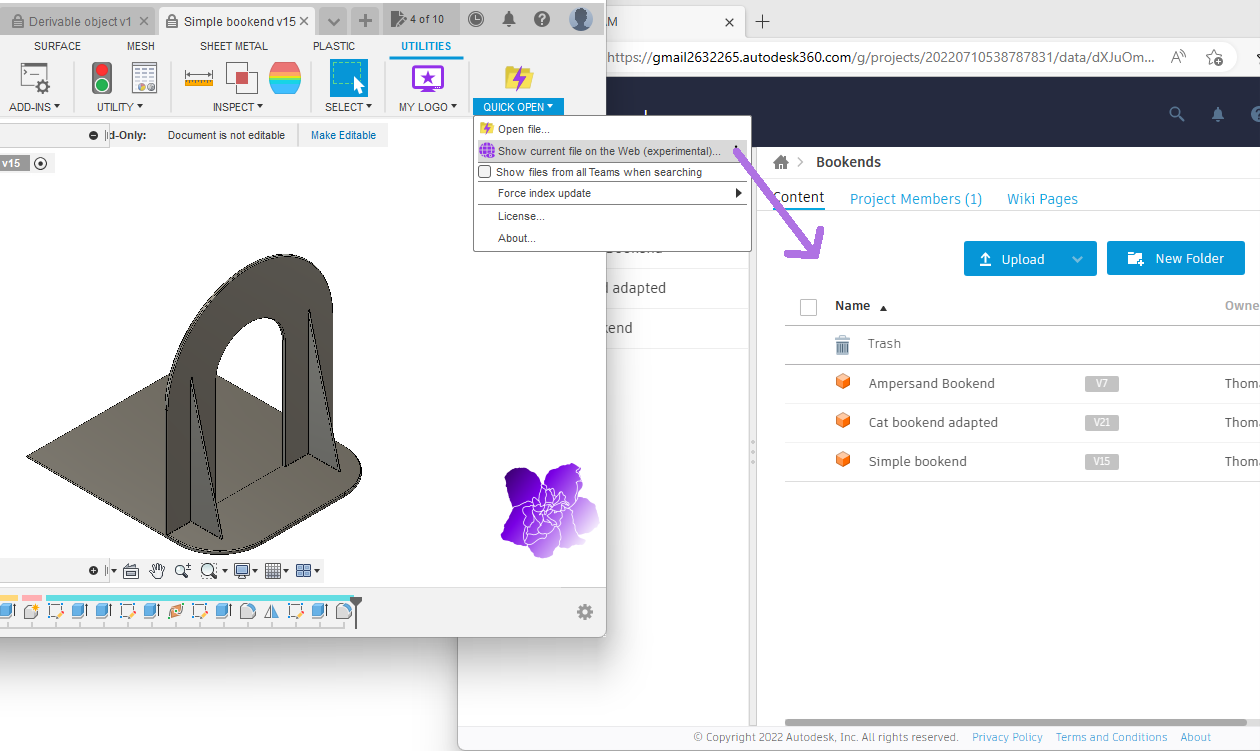
Task: Open Wiki Pages tab
Action: pos(1042,199)
